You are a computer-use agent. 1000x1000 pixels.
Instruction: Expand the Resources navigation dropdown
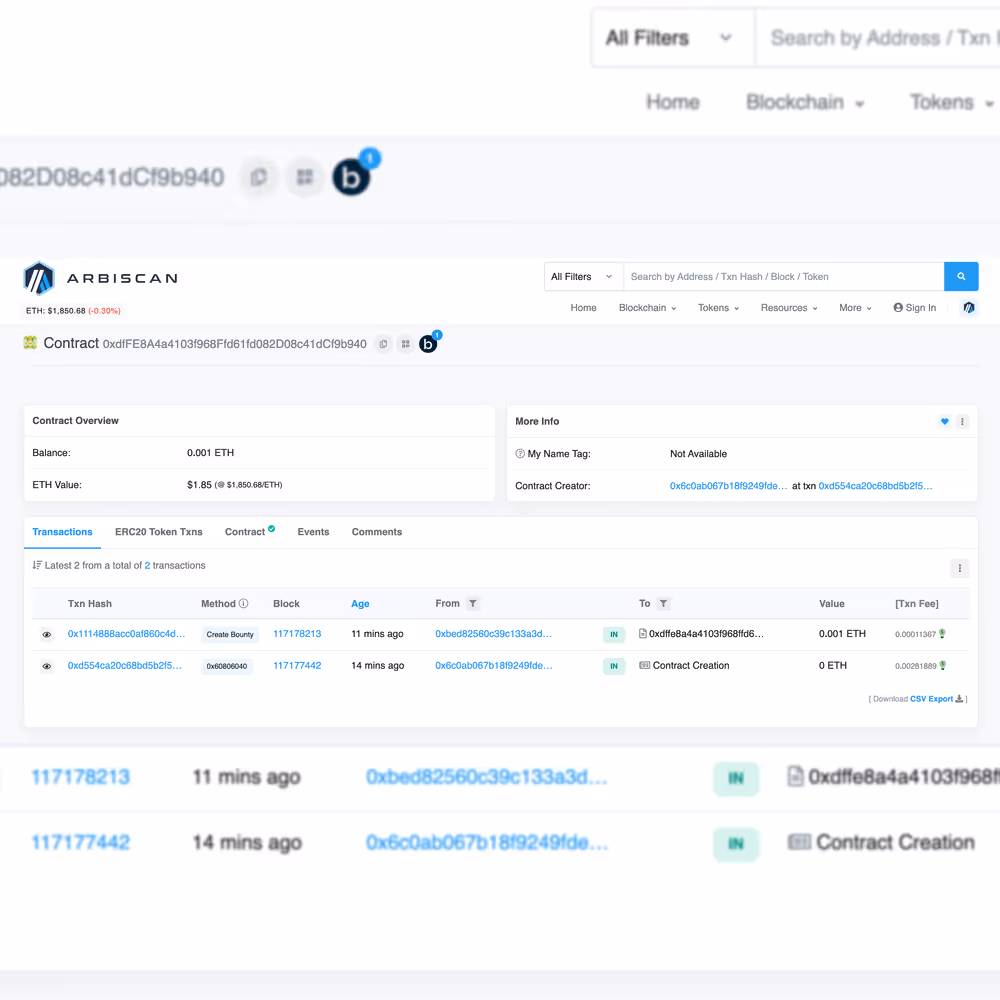[788, 308]
